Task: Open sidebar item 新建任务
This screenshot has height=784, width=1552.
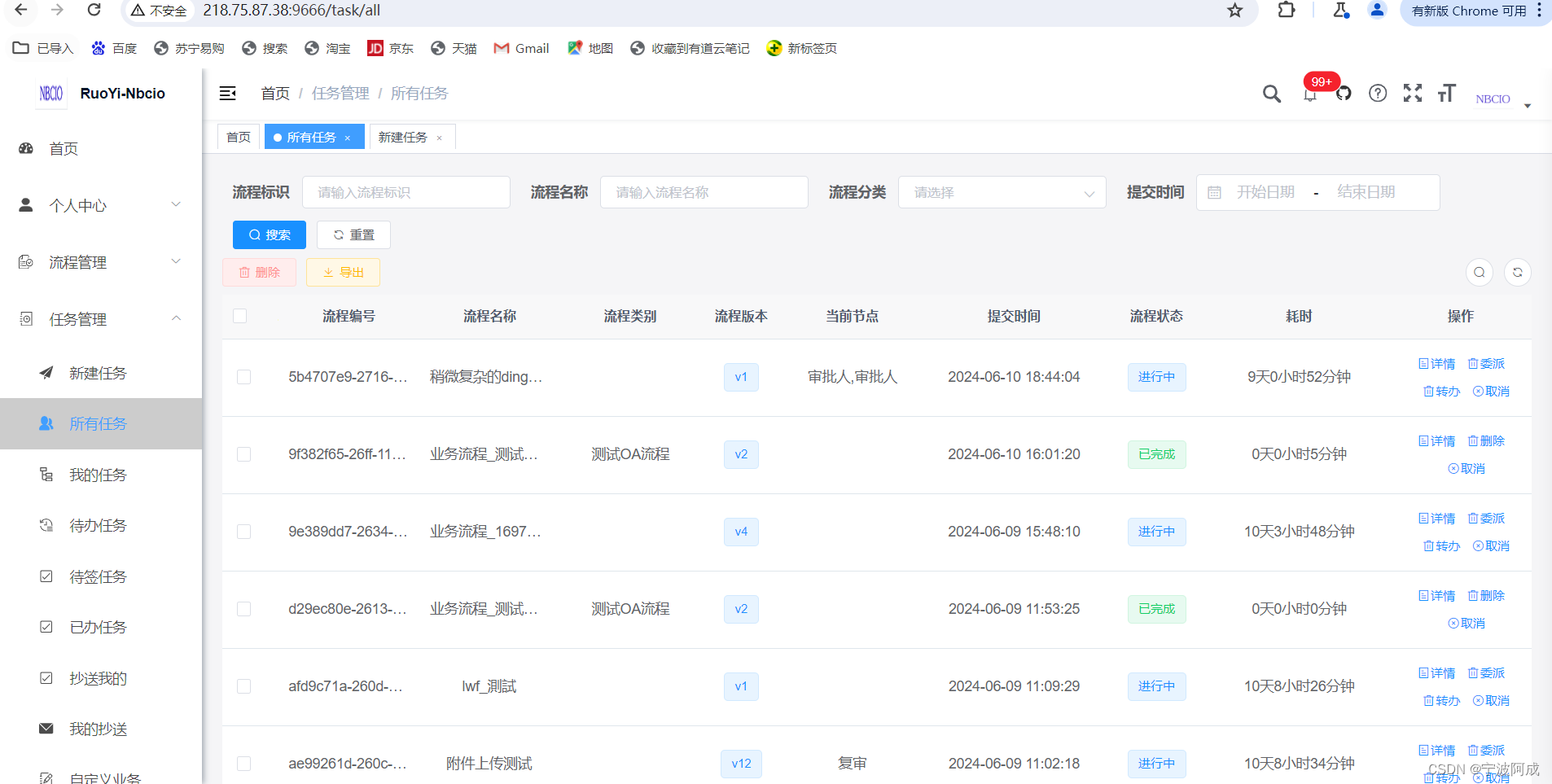Action: [101, 373]
